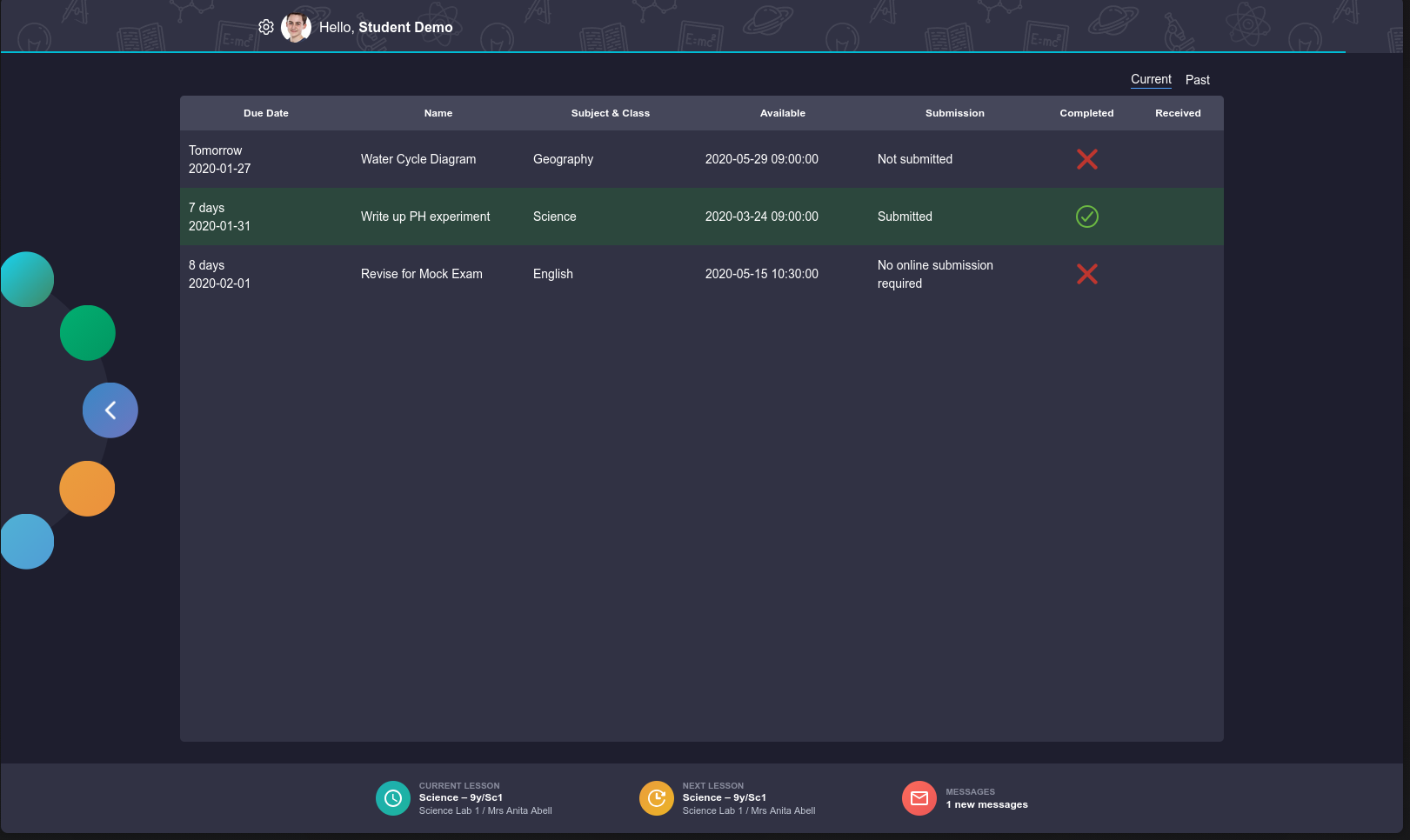The width and height of the screenshot is (1410, 840).
Task: Sort by the Available column header
Action: (x=783, y=113)
